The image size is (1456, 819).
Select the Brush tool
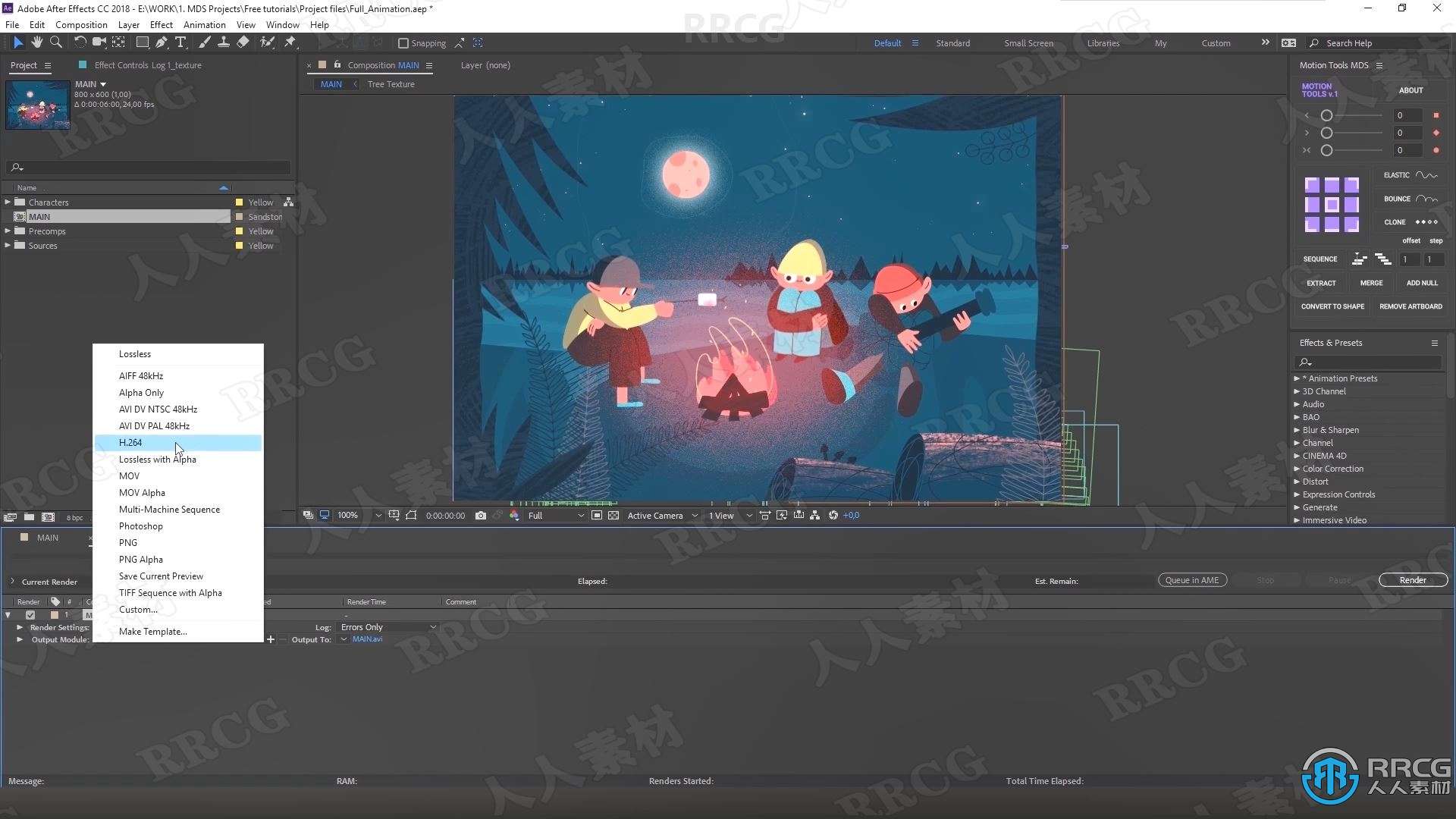click(x=204, y=42)
